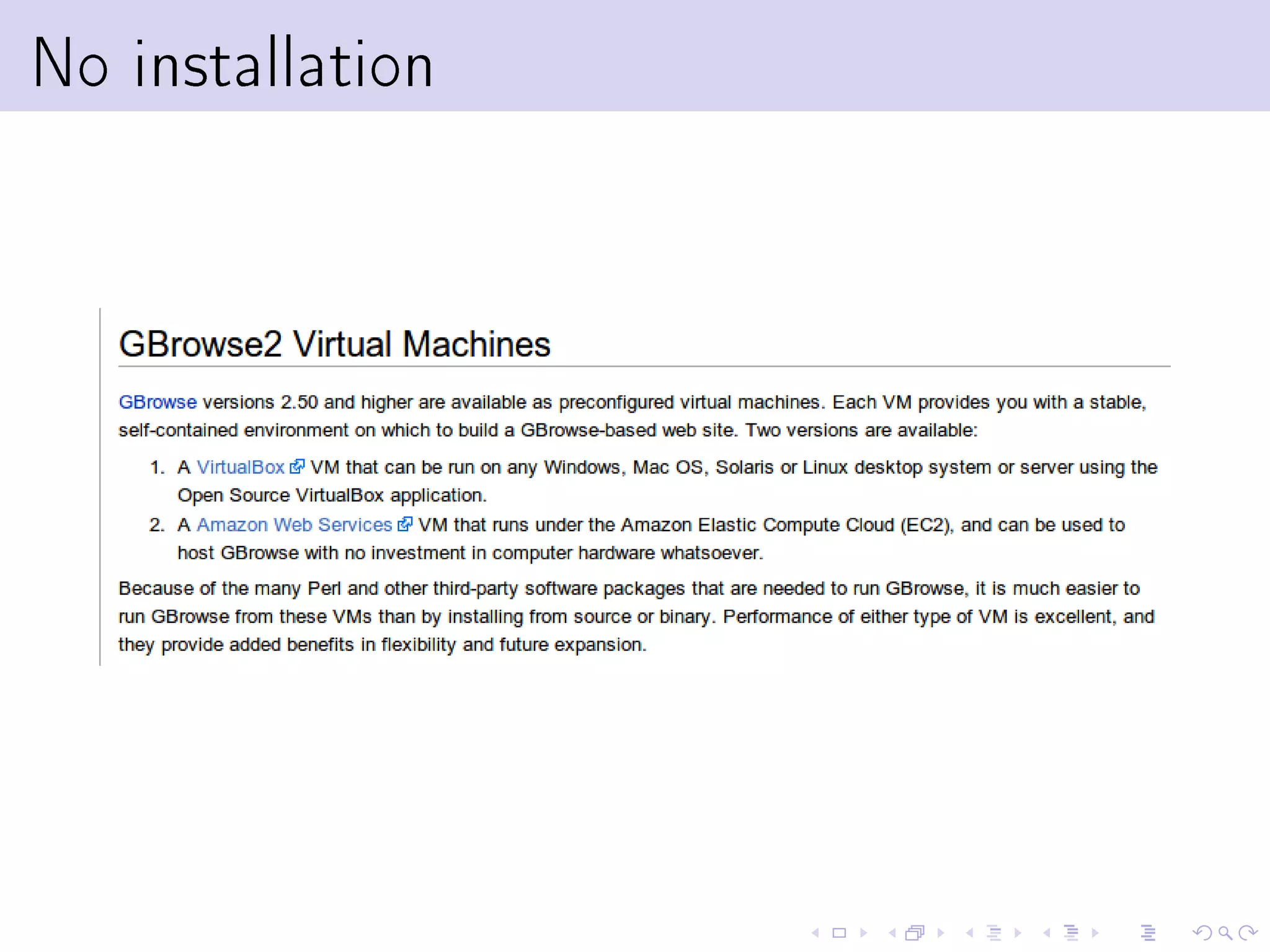The image size is (1270, 952).
Task: Click the presentation outline icon
Action: click(x=1148, y=933)
